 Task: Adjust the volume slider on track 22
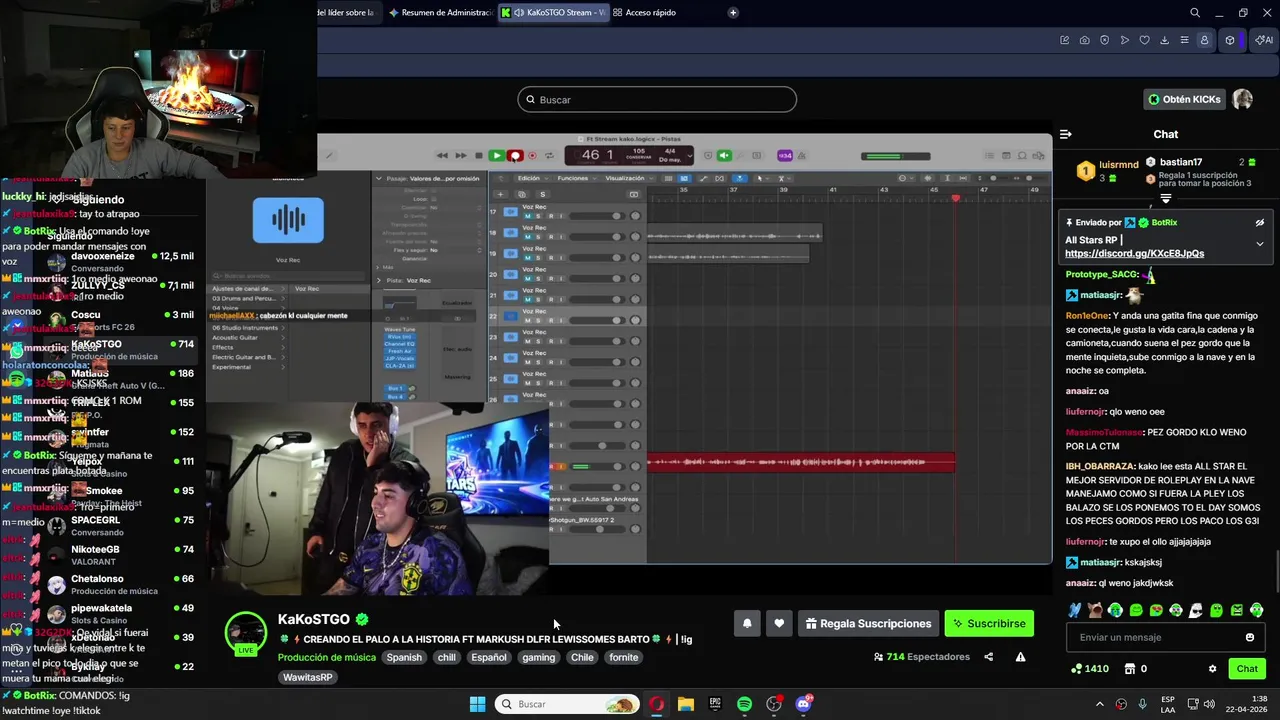[x=597, y=320]
